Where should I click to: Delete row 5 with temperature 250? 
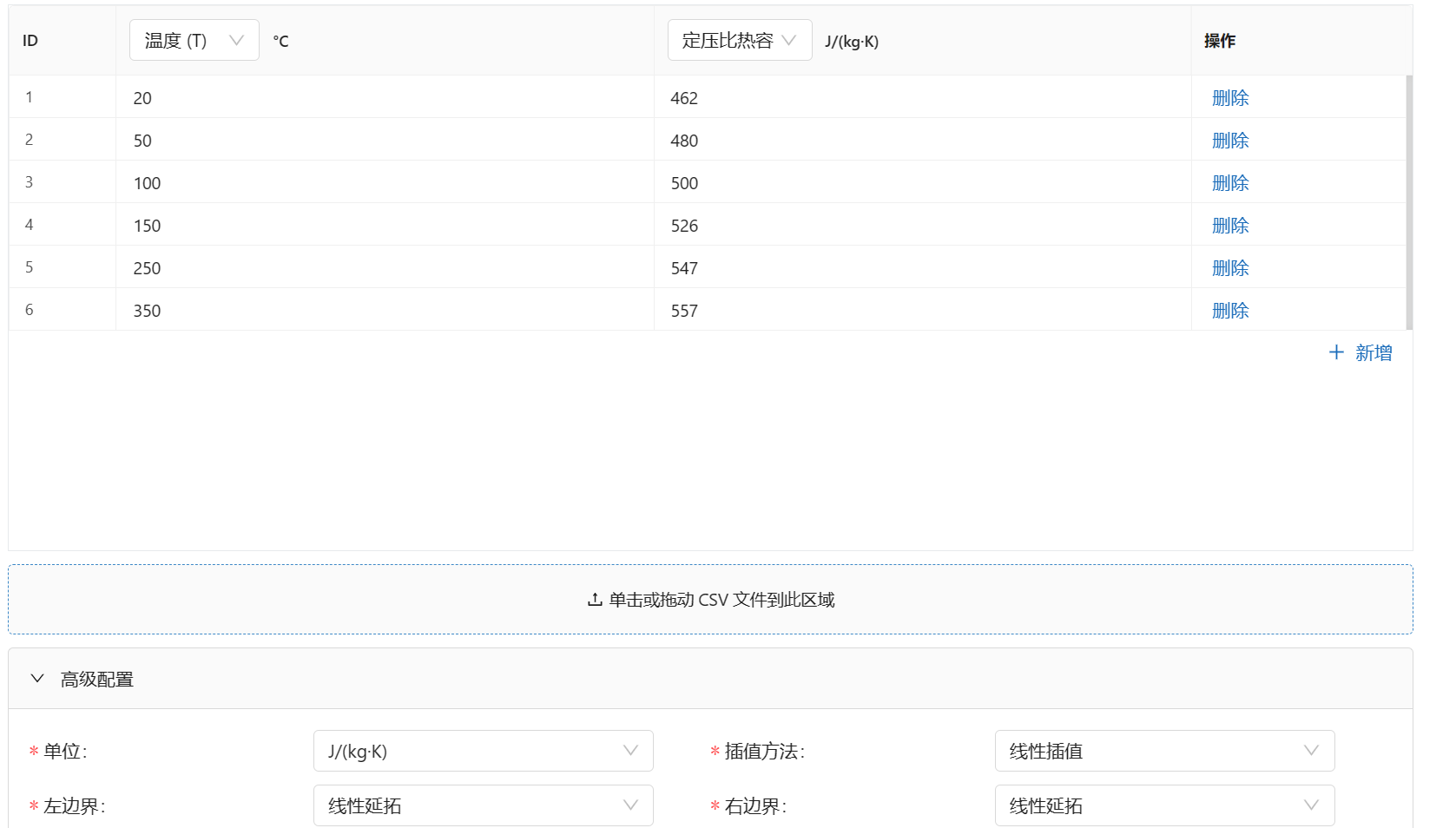(x=1230, y=268)
